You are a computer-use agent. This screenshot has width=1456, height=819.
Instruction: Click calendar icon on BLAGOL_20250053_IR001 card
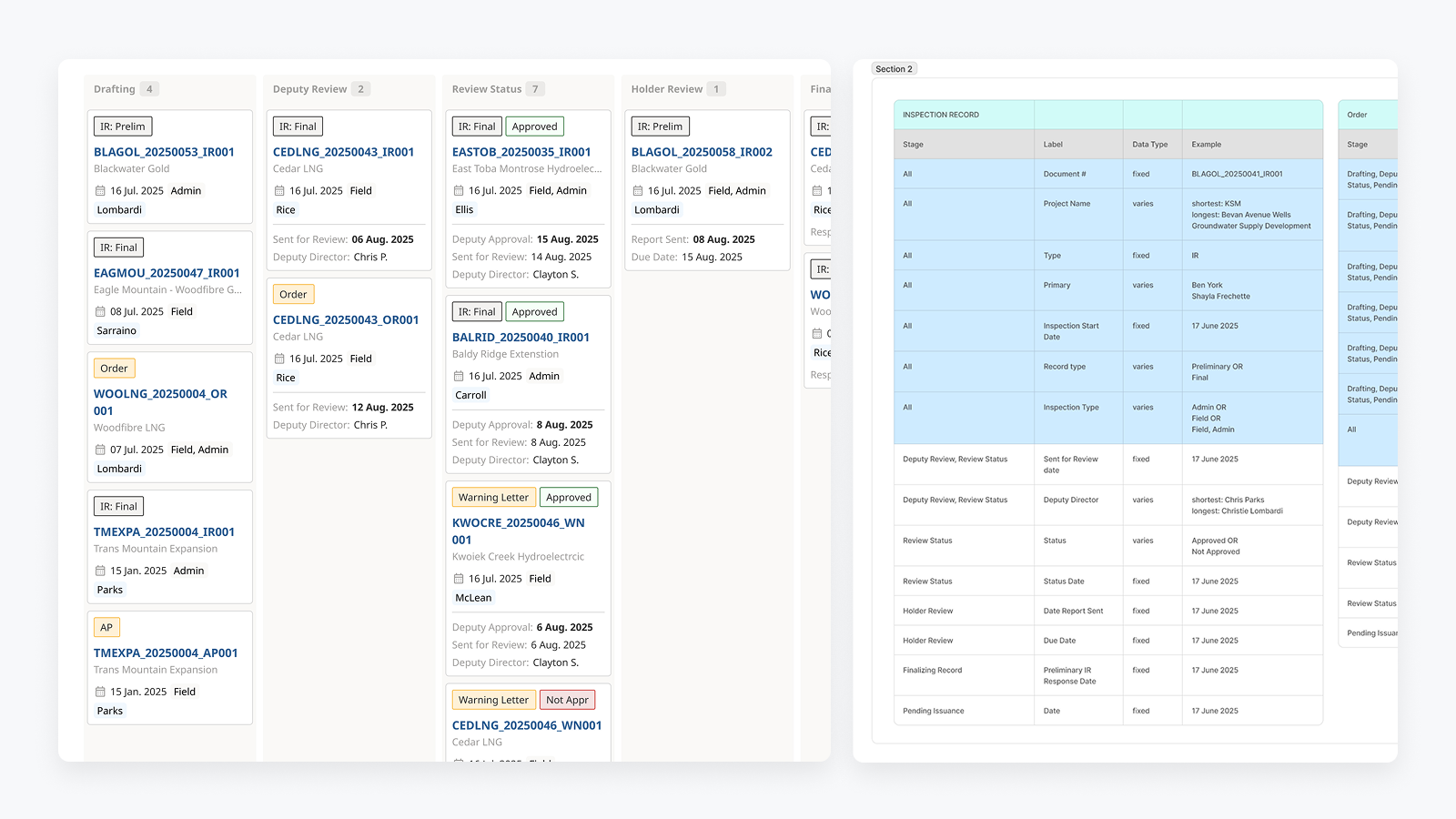tap(100, 191)
